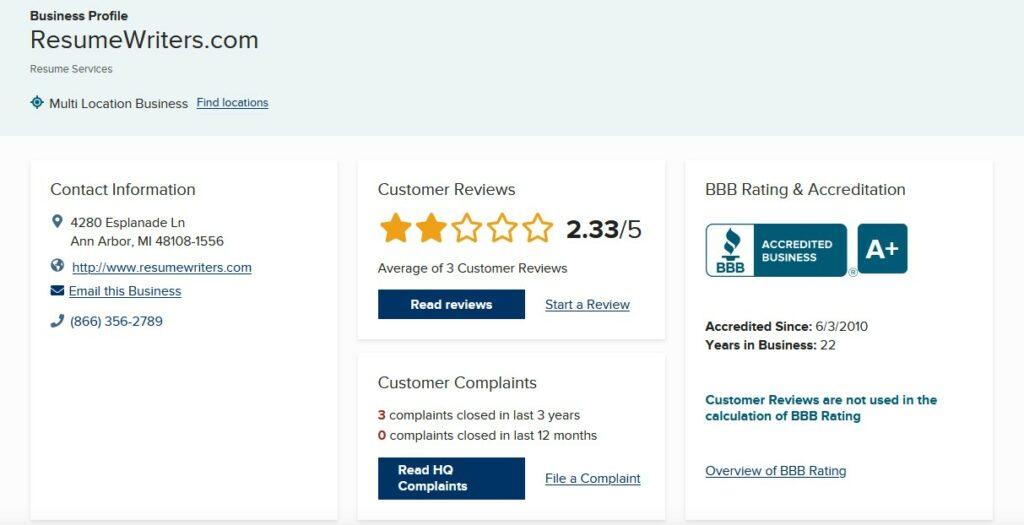
Task: Open the File a Complaint link
Action: coord(593,479)
